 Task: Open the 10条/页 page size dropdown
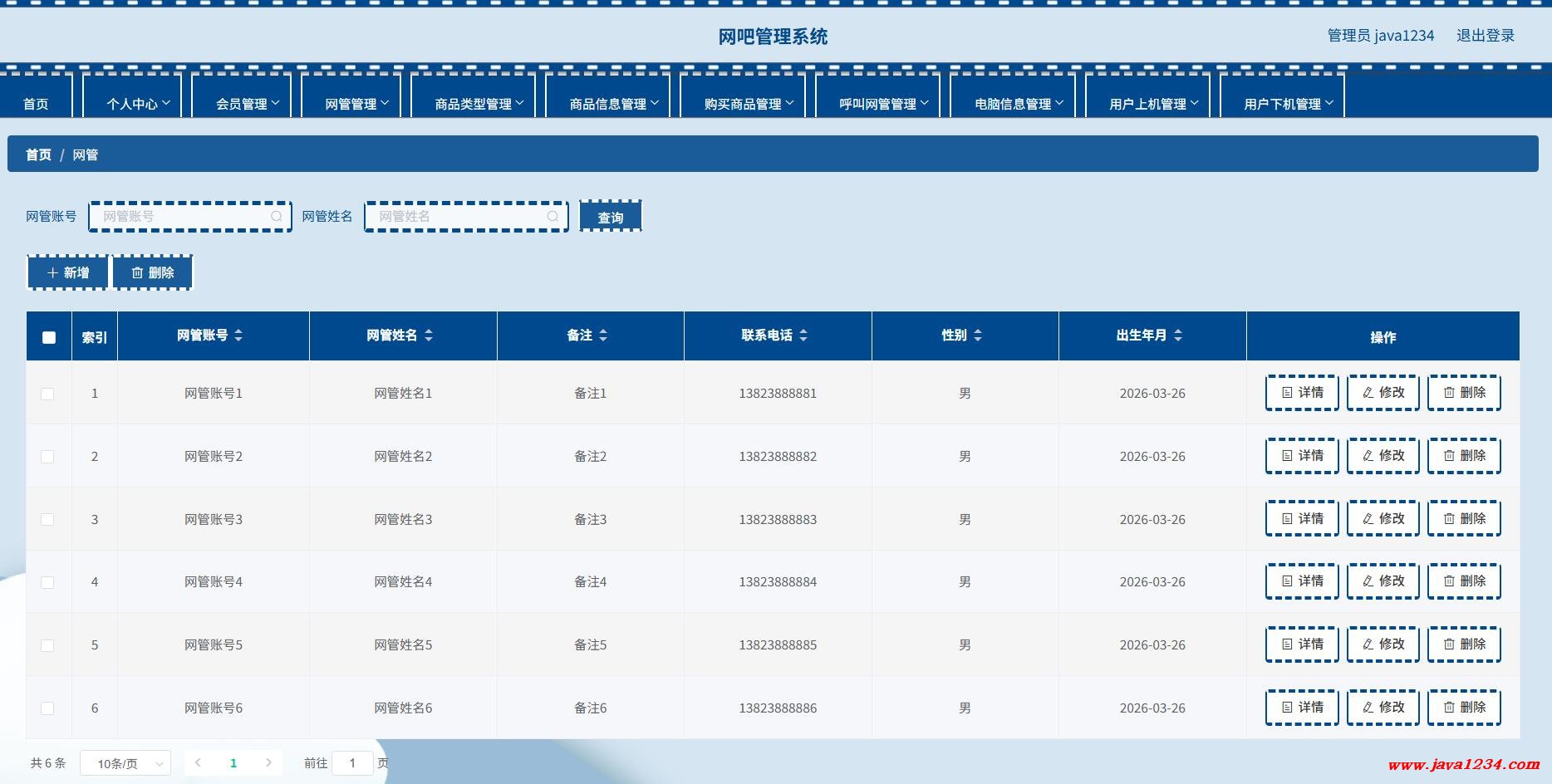[x=125, y=763]
